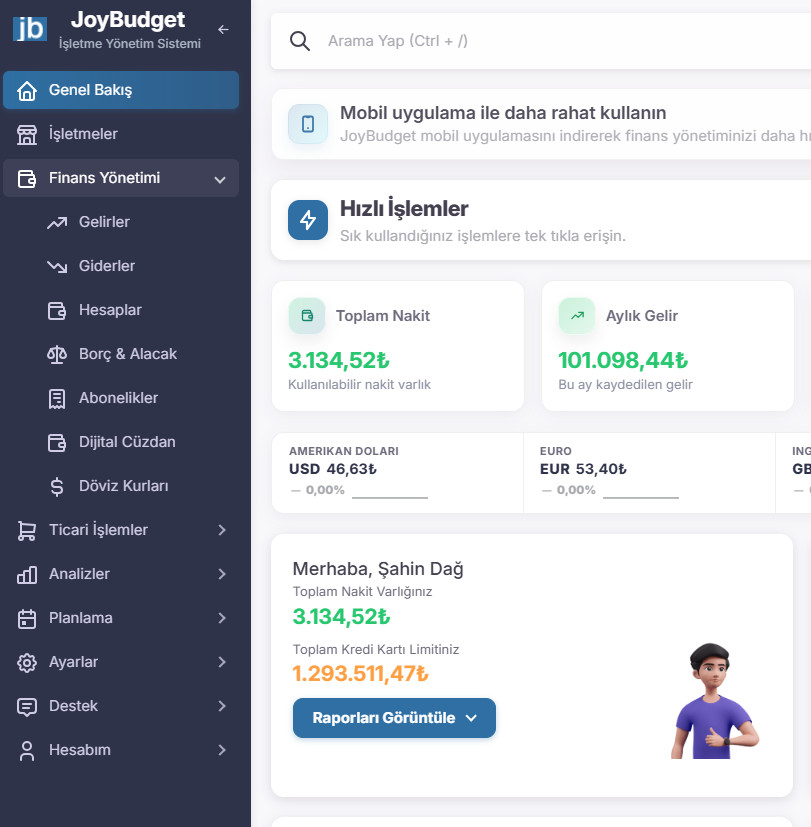
Task: Collapse sidebar with the back arrow
Action: coord(224,30)
